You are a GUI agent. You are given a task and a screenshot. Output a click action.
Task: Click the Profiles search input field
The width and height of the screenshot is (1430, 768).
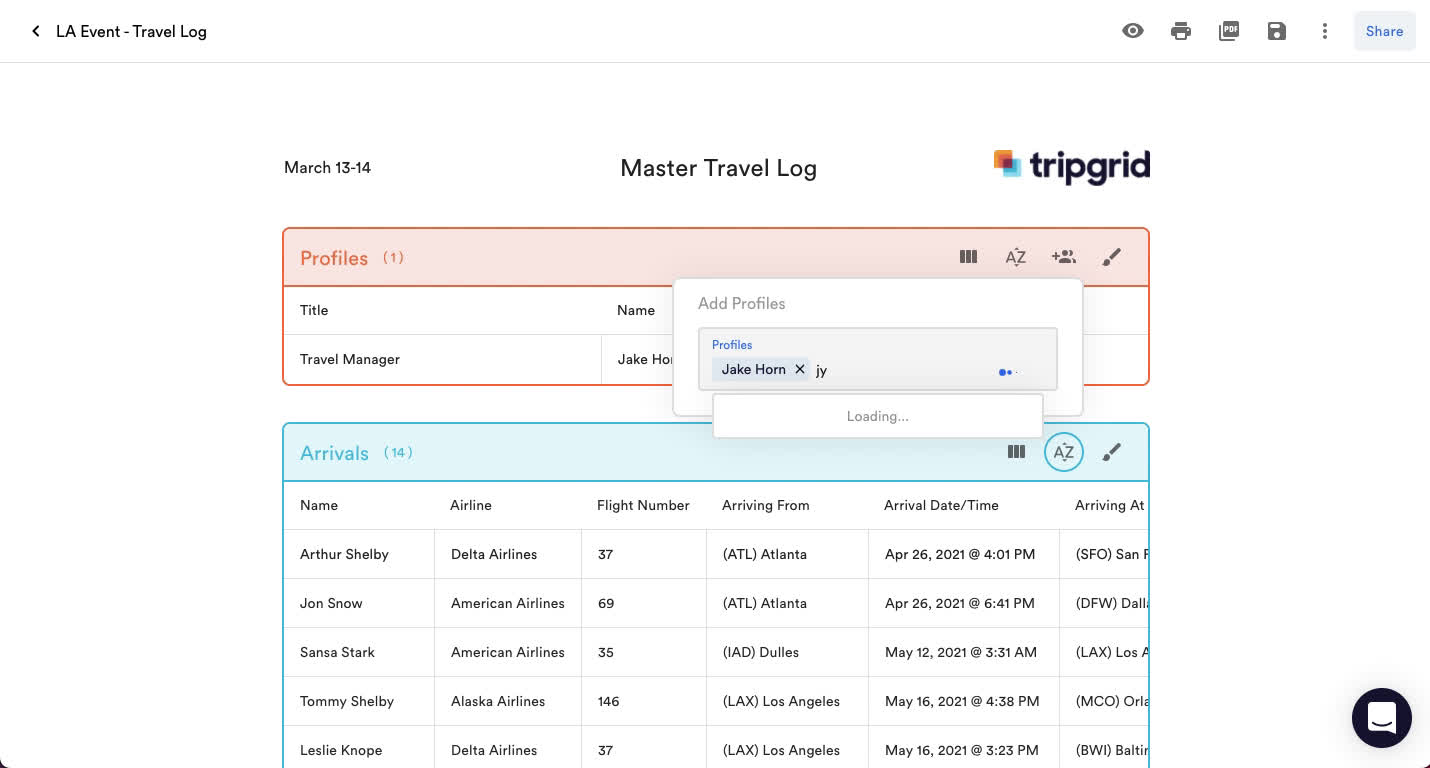tap(900, 370)
